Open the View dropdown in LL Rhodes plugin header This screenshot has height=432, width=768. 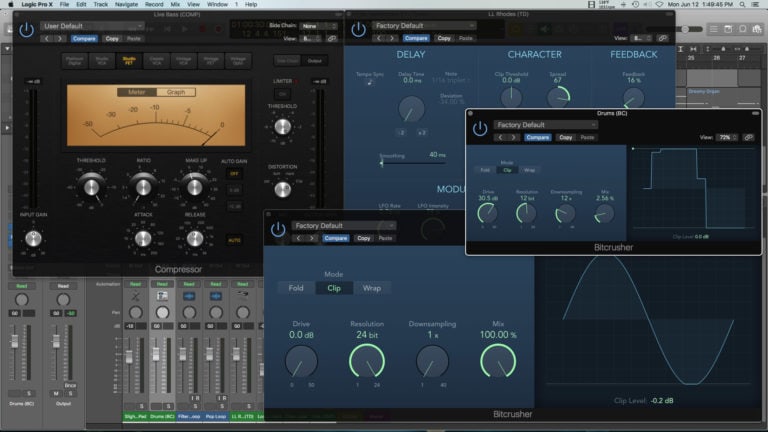(642, 38)
